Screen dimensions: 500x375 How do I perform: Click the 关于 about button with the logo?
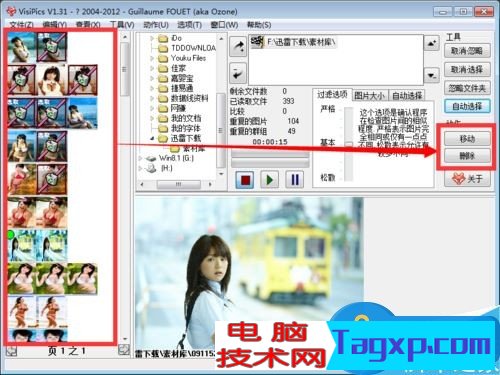(467, 179)
